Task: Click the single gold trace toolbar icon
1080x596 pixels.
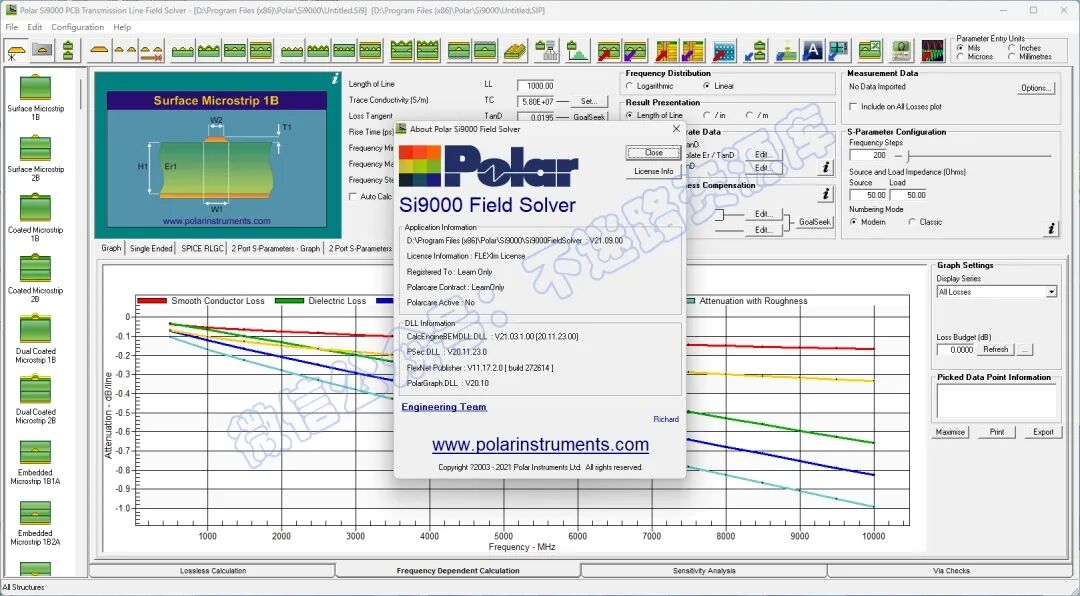Action: [x=99, y=50]
